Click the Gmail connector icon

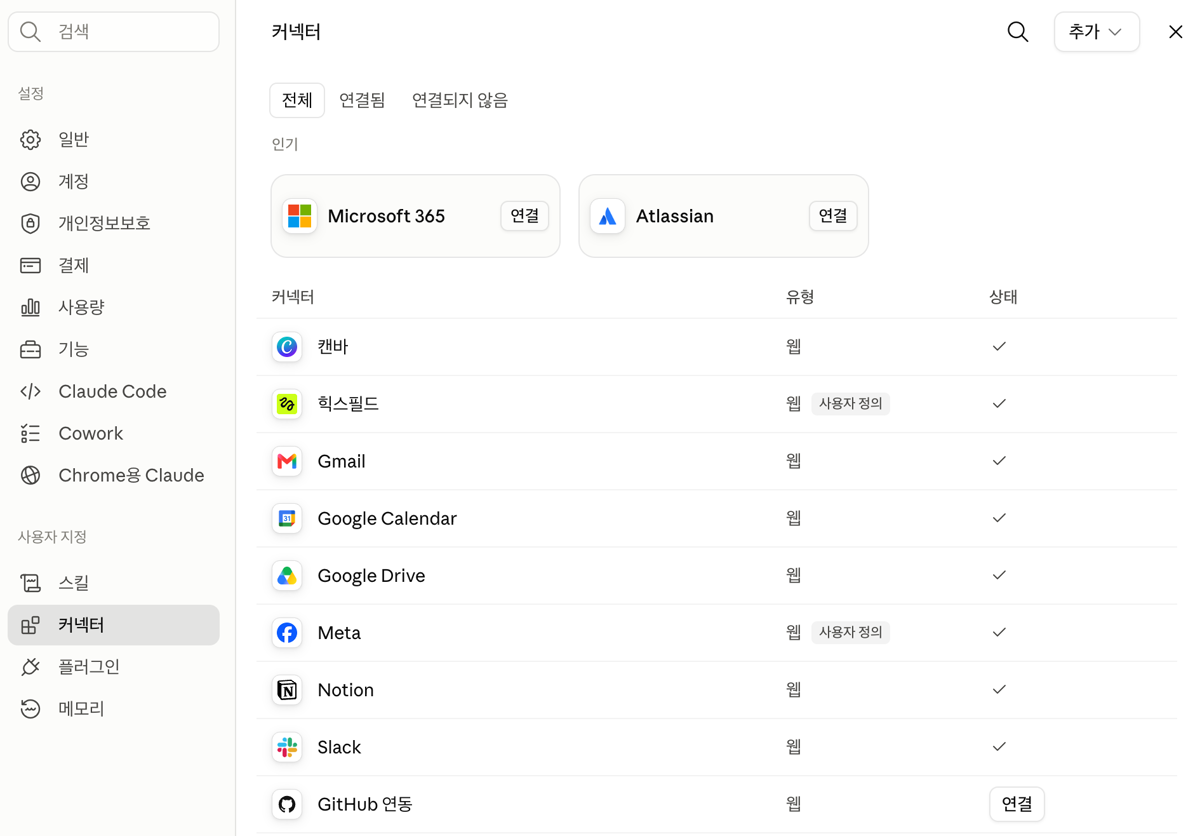tap(287, 461)
